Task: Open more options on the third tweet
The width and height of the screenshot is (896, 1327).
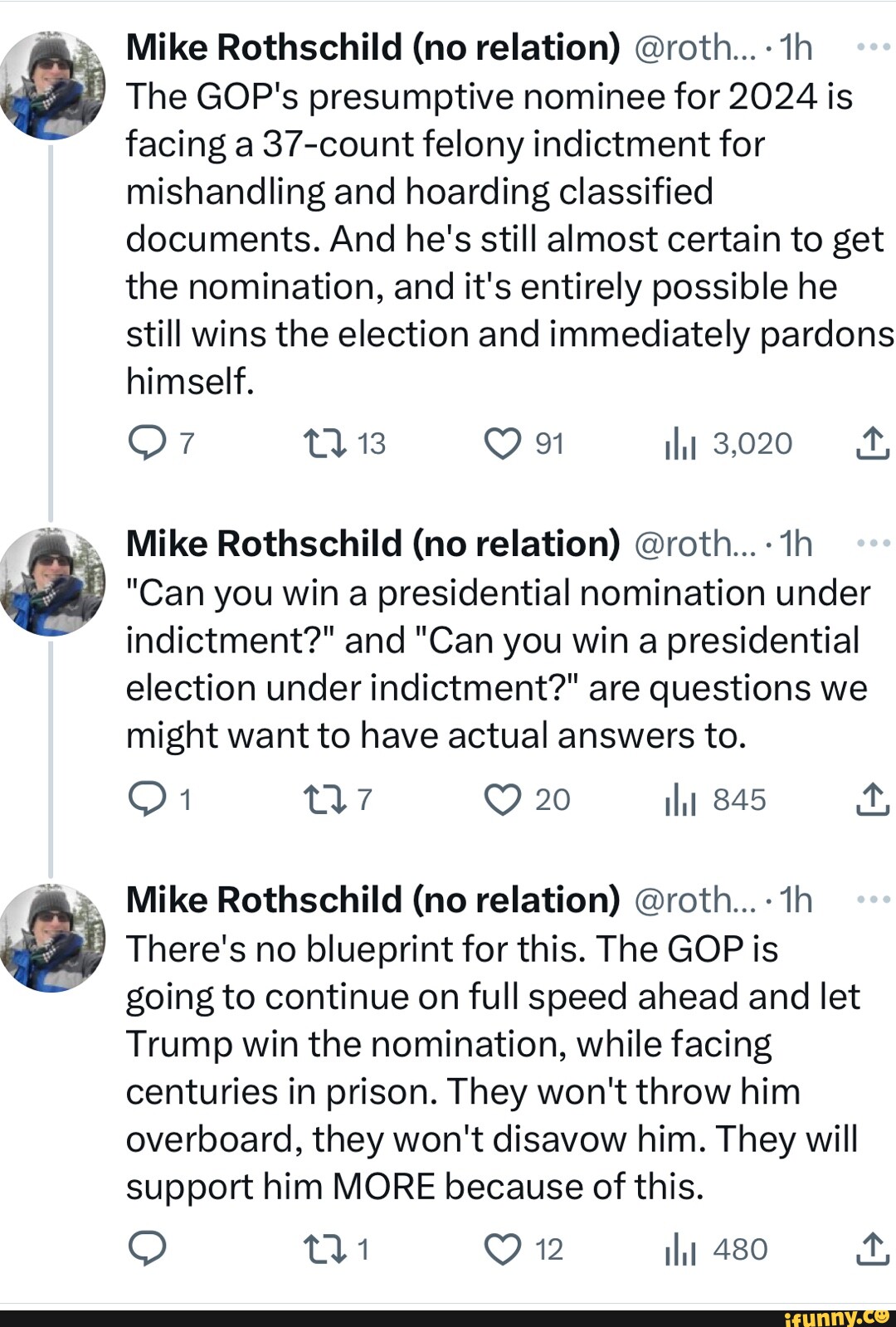Action: tap(873, 900)
